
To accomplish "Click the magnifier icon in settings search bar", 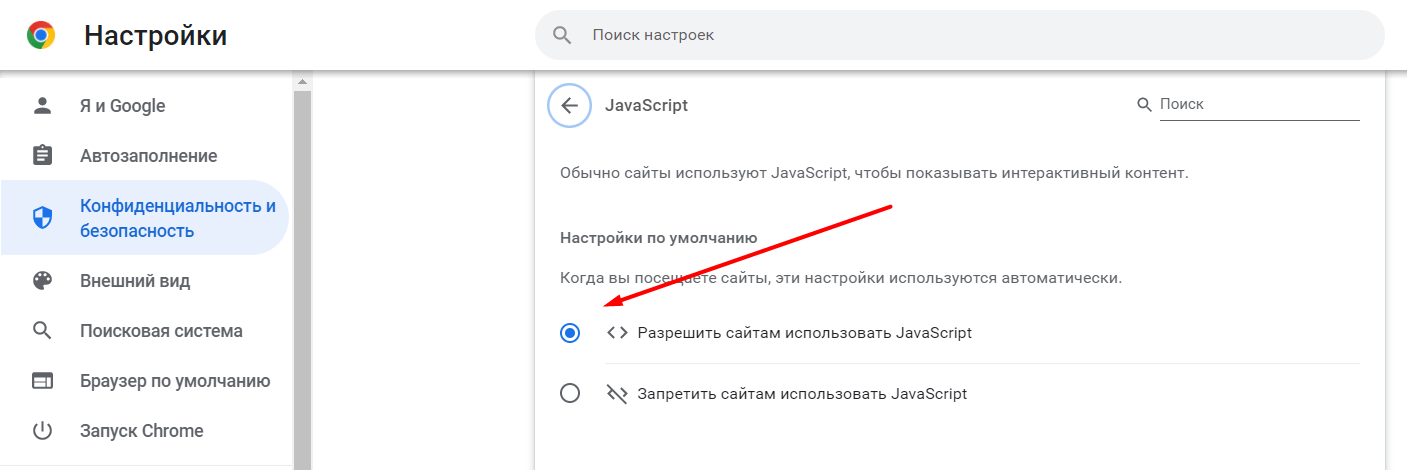I will 562,35.
